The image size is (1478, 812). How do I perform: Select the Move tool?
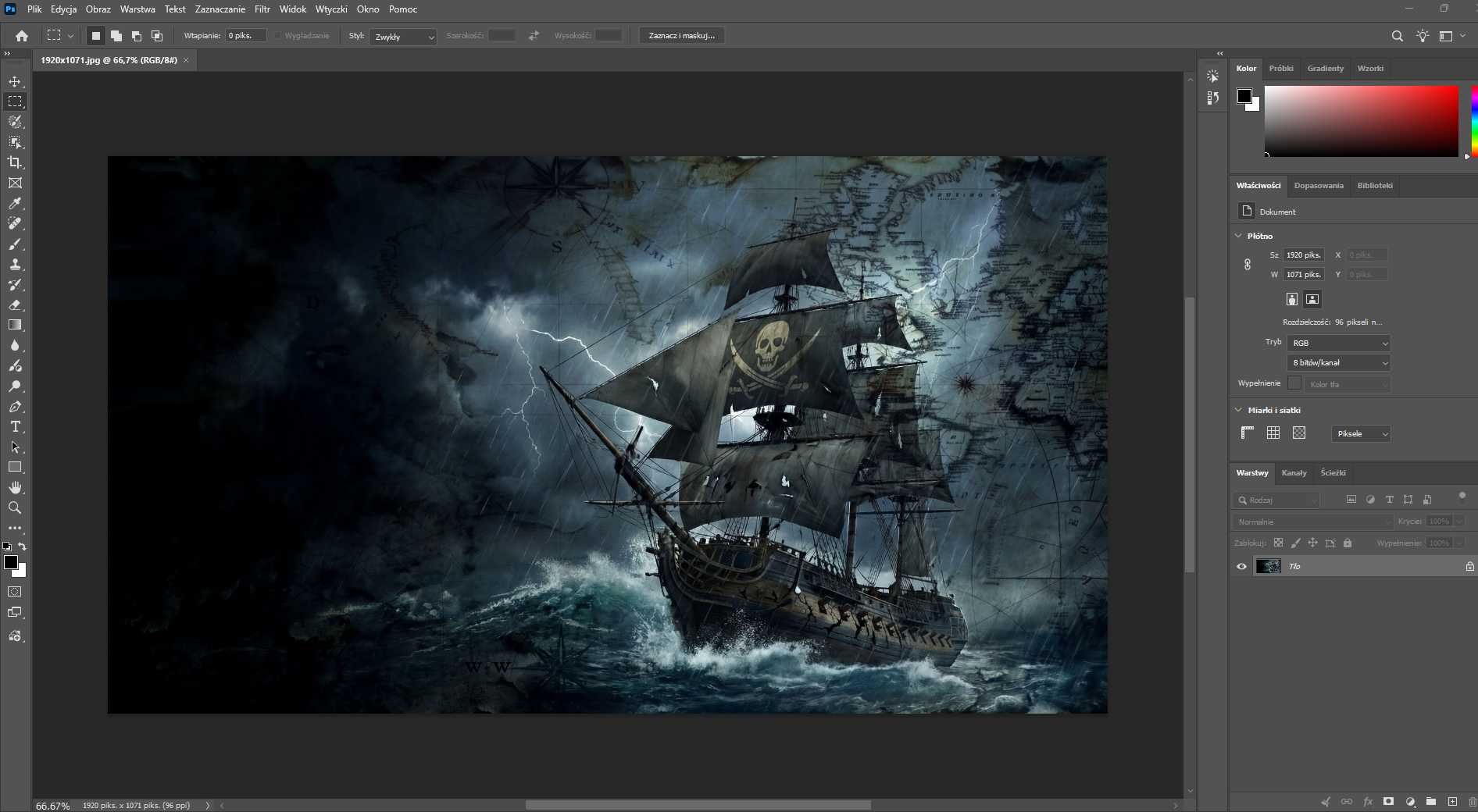point(15,81)
